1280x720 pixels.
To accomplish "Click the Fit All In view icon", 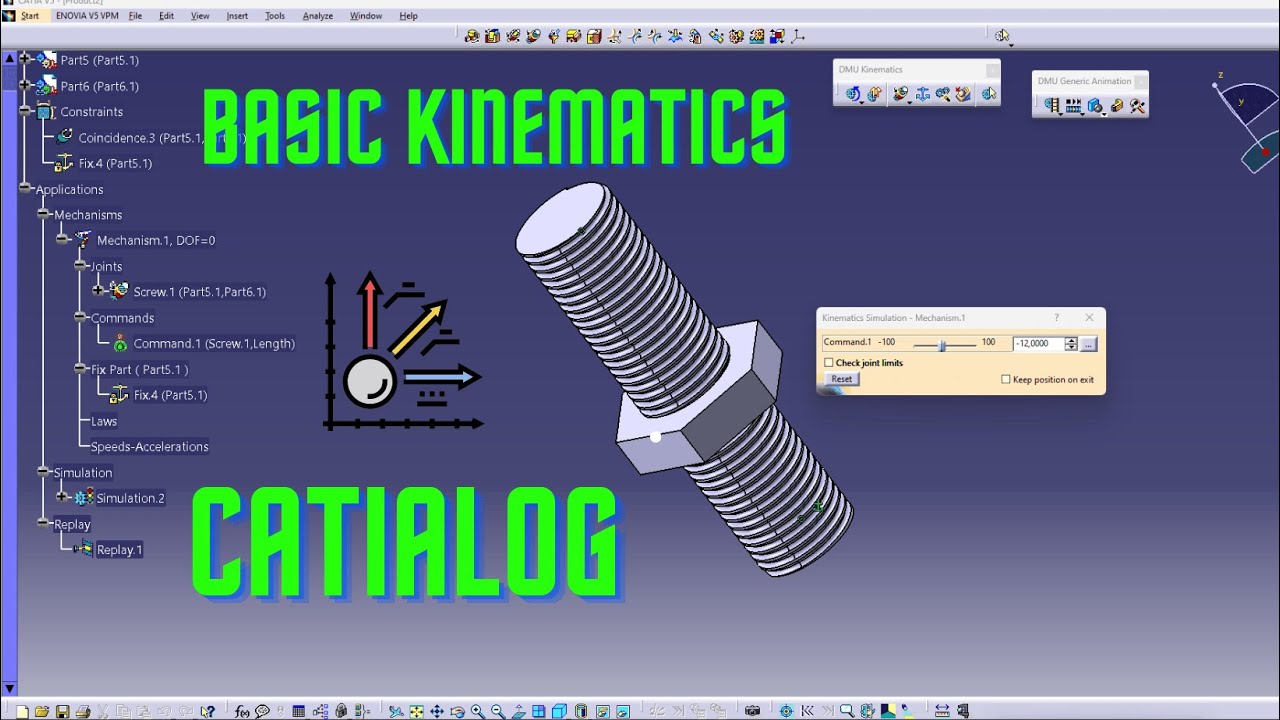I will coord(416,712).
